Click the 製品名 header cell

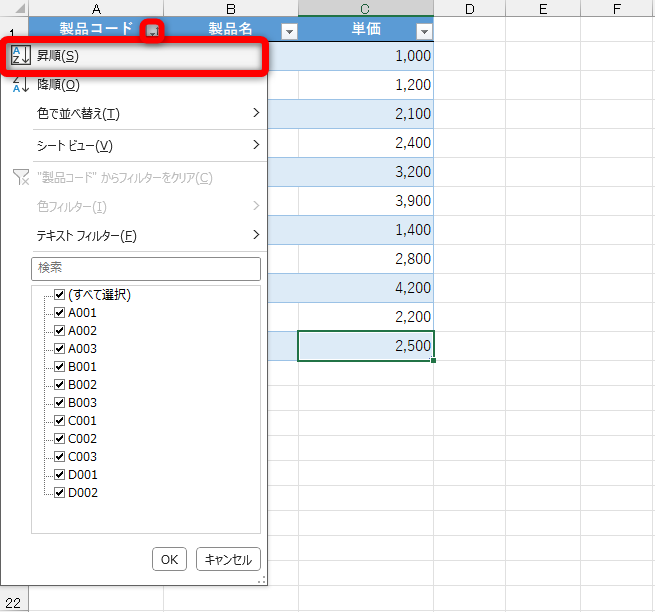click(x=231, y=29)
